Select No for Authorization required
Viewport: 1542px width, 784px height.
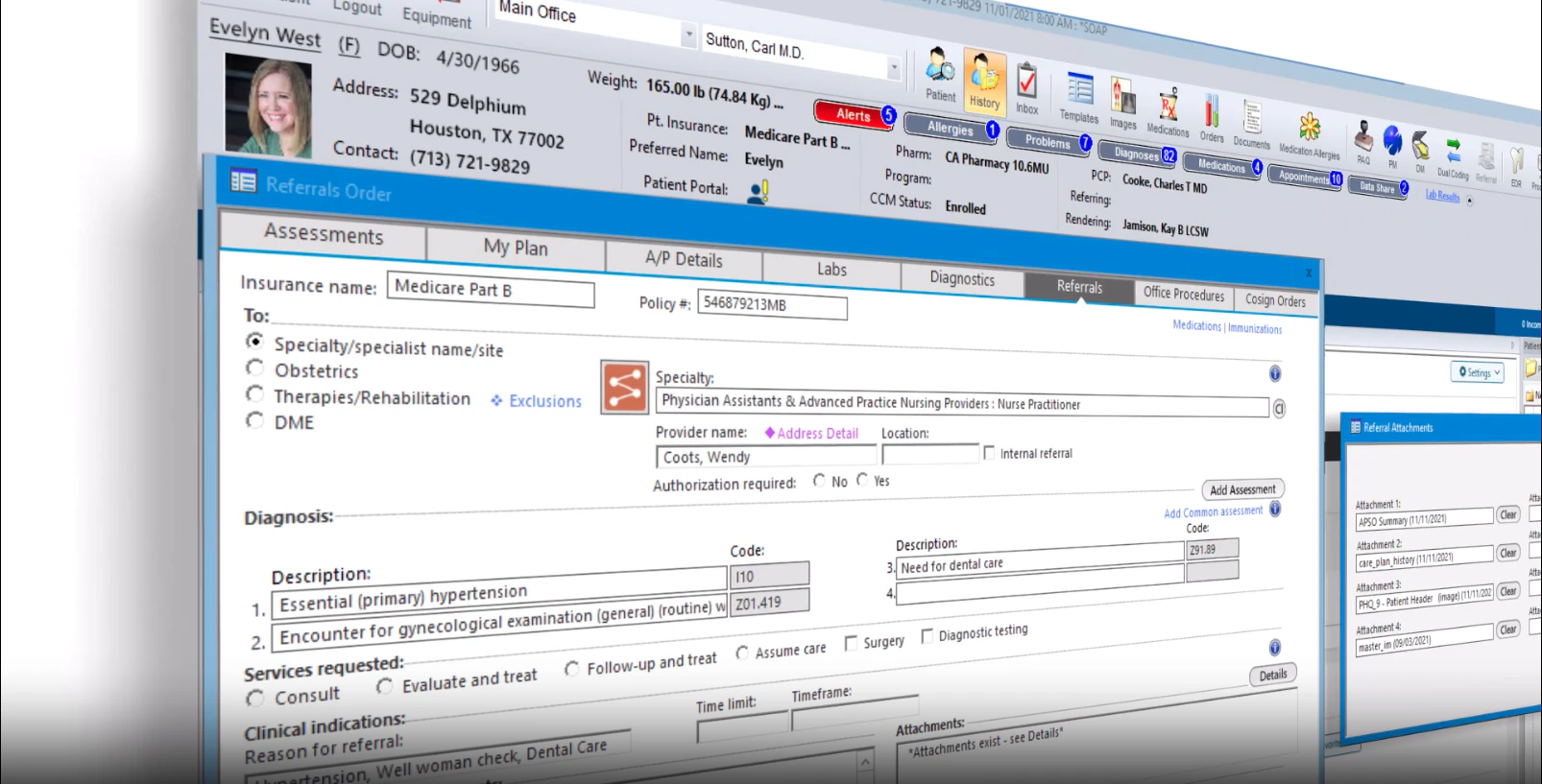tap(819, 480)
